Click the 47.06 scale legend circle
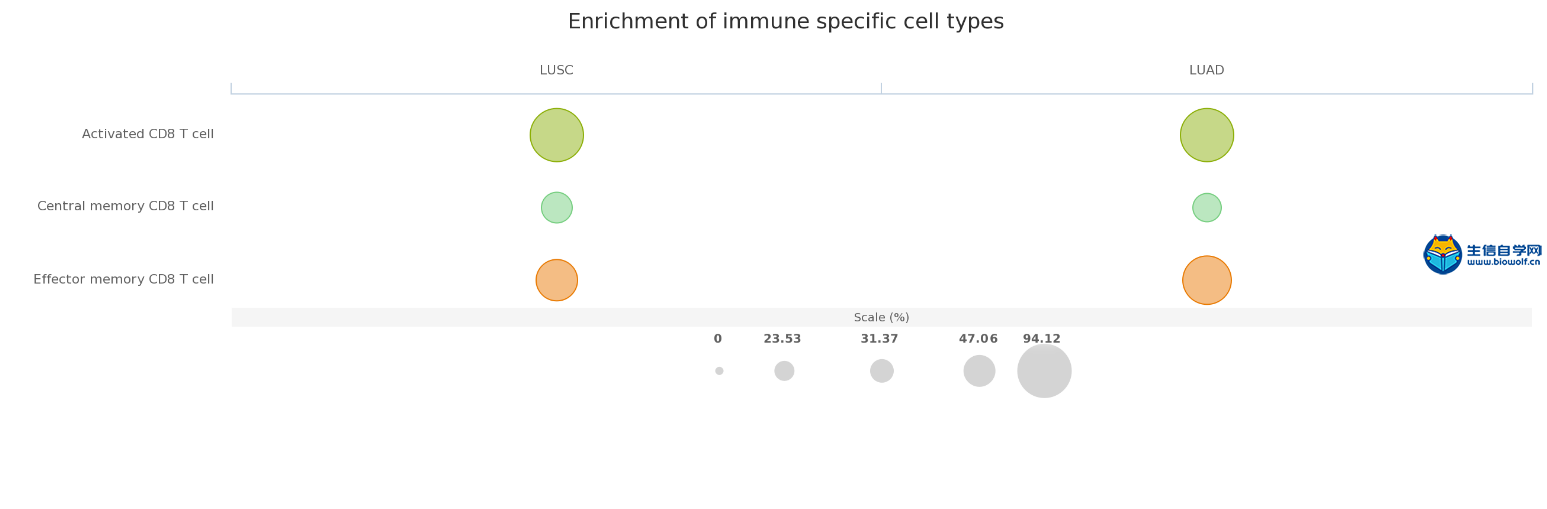The height and width of the screenshot is (509, 1547). pyautogui.click(x=980, y=371)
